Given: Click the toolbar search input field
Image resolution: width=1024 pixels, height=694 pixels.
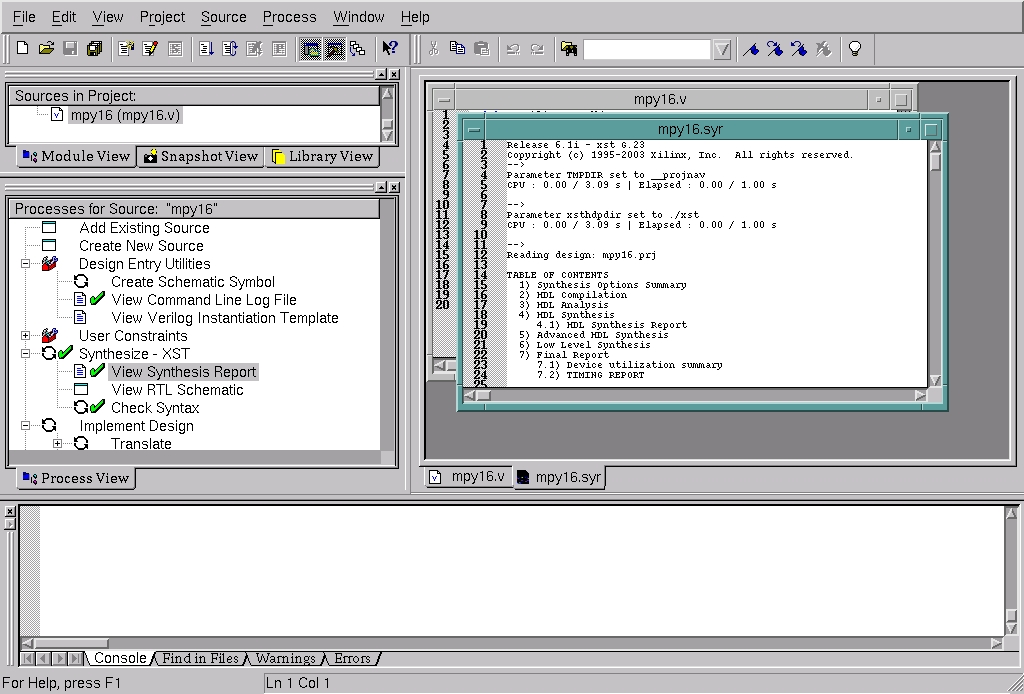Looking at the screenshot, I should click(646, 49).
